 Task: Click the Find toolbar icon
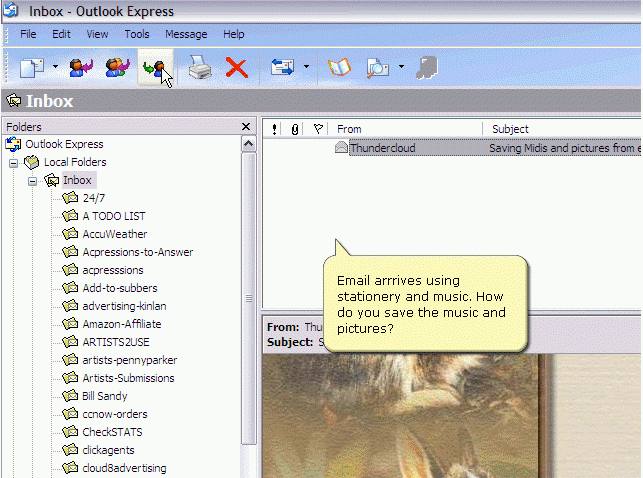(378, 68)
